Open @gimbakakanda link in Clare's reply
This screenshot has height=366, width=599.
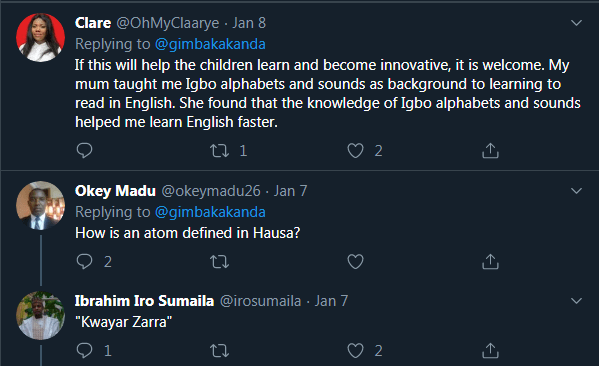210,44
